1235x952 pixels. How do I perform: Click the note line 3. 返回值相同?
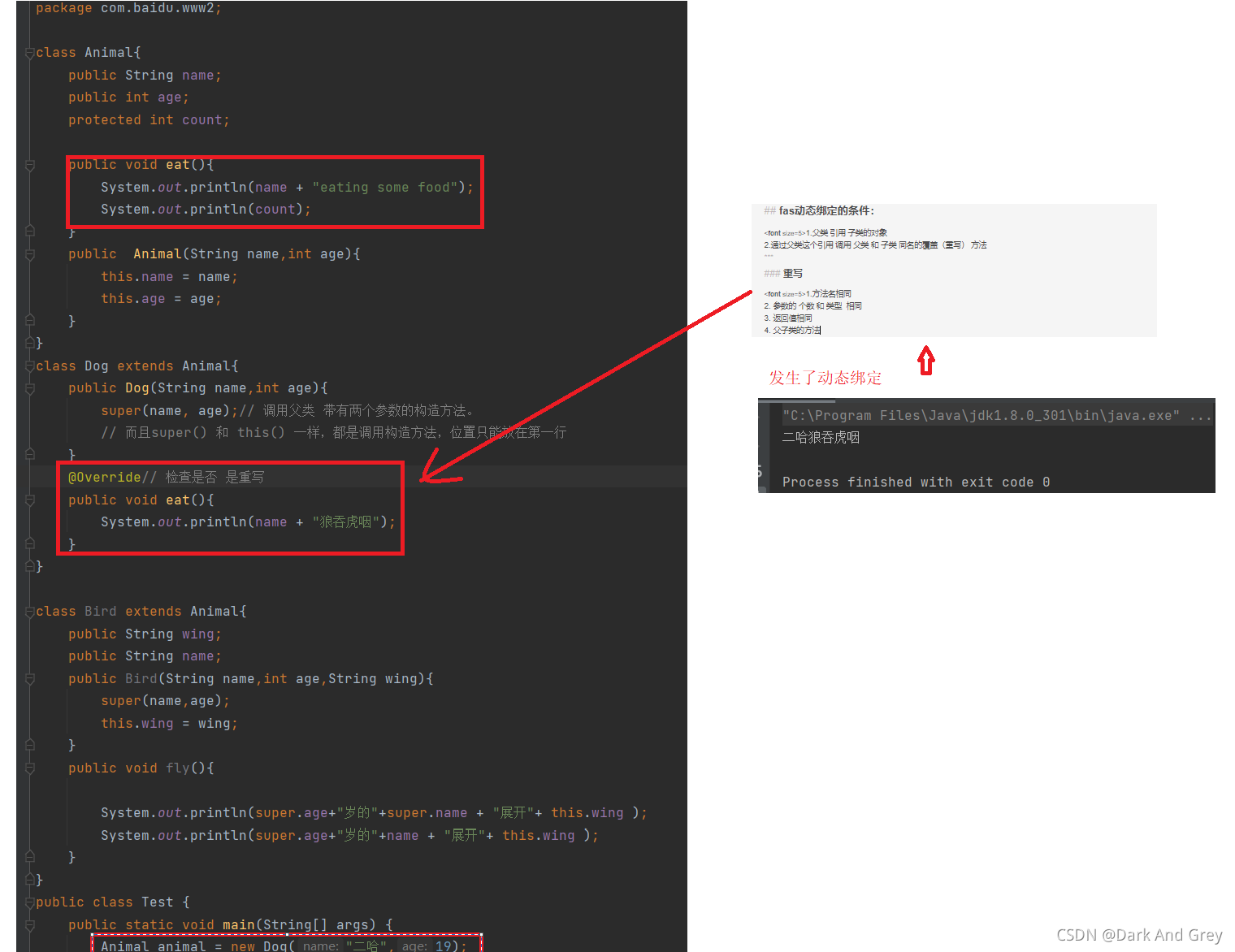pyautogui.click(x=788, y=318)
